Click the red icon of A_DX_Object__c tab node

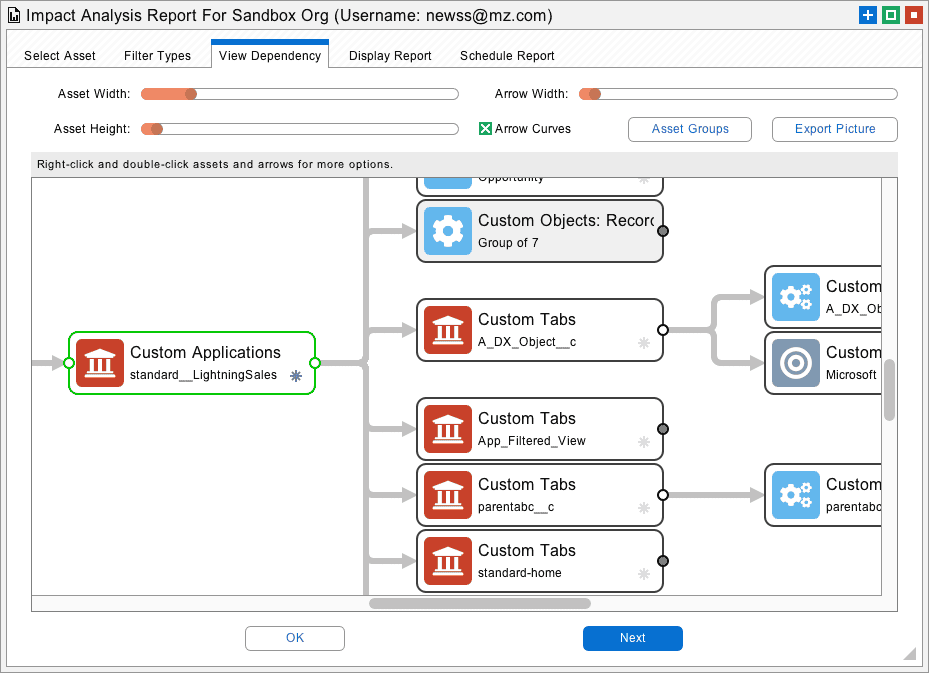[448, 330]
